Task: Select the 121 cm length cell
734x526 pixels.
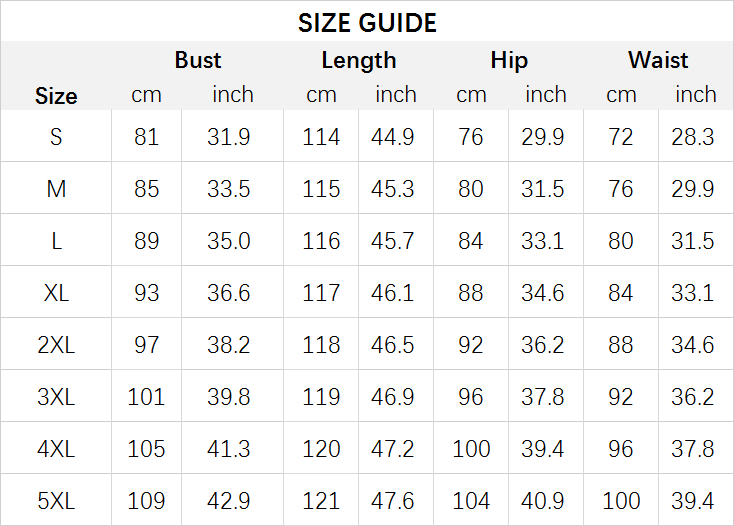Action: point(321,501)
